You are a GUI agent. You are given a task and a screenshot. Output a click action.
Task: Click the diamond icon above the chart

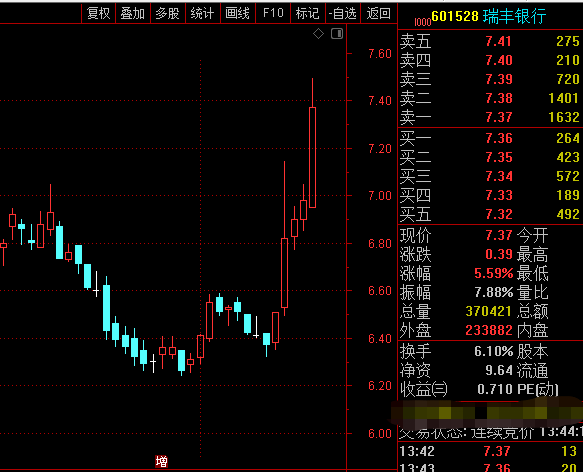click(x=318, y=34)
